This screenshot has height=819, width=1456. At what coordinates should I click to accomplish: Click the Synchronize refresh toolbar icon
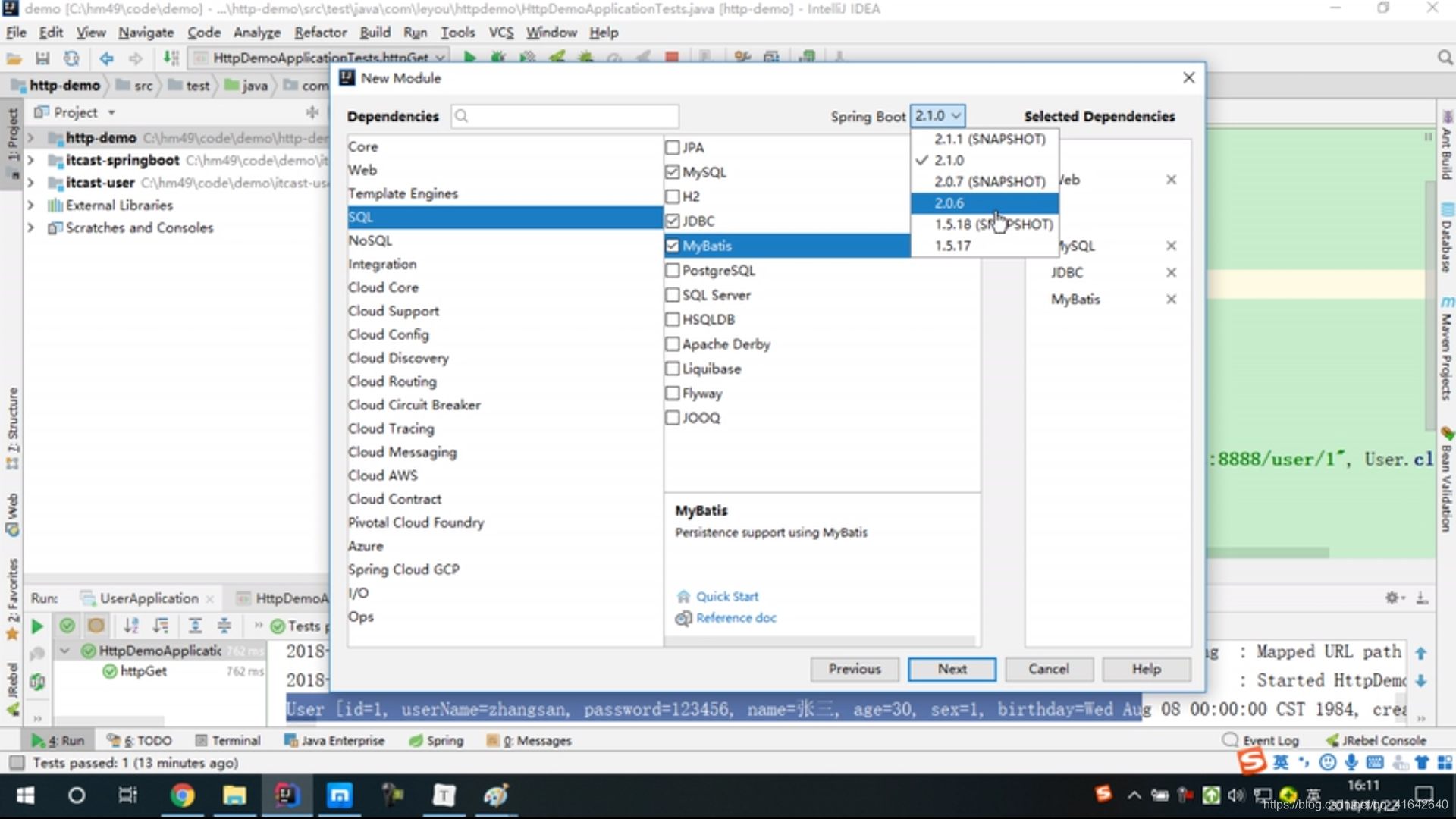[x=71, y=58]
